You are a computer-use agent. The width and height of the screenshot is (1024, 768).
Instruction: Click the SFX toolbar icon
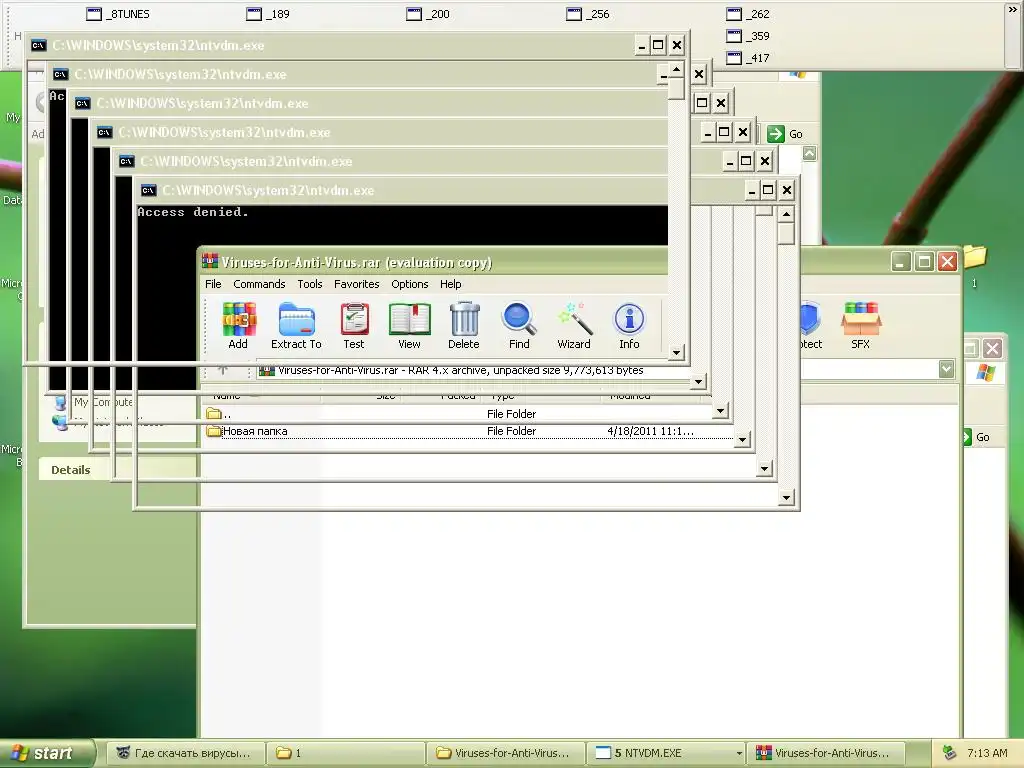(861, 325)
